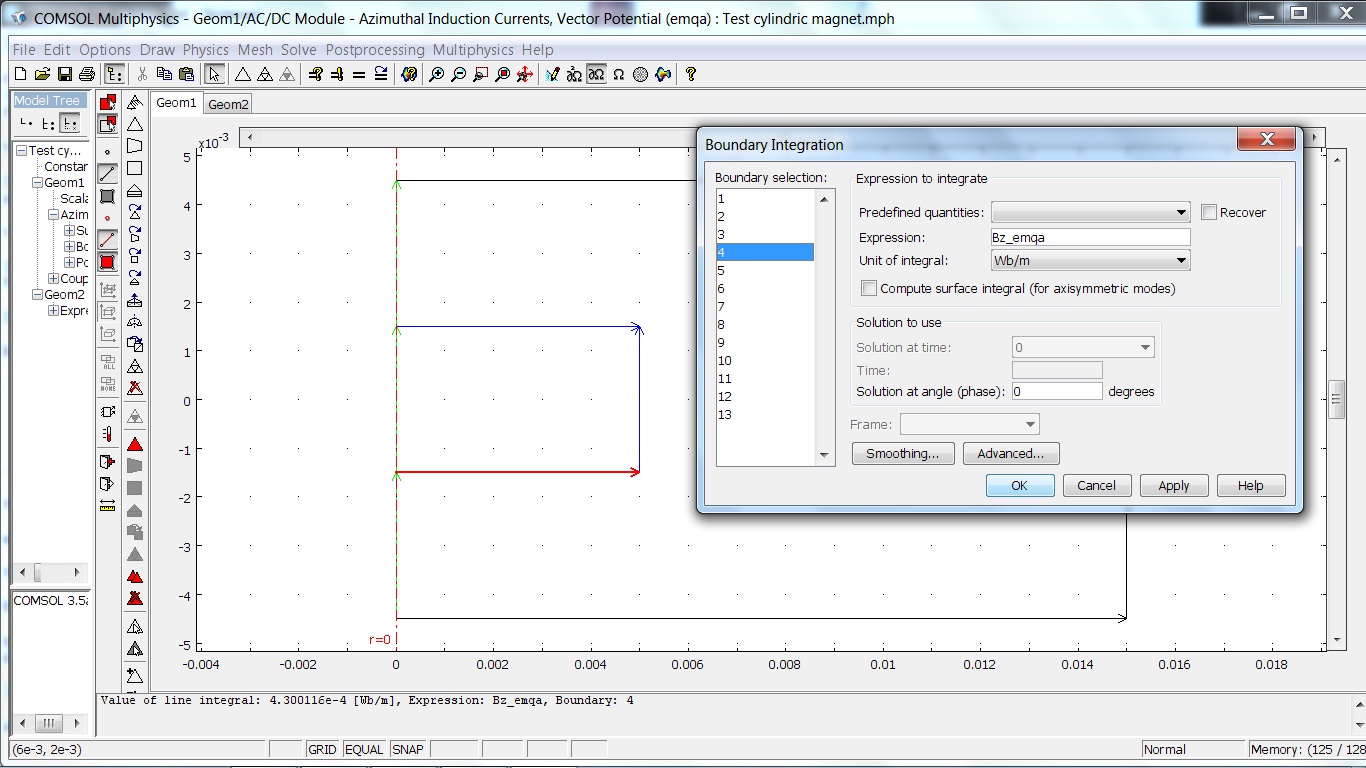Click the Apply button
The image size is (1366, 768).
(x=1174, y=485)
